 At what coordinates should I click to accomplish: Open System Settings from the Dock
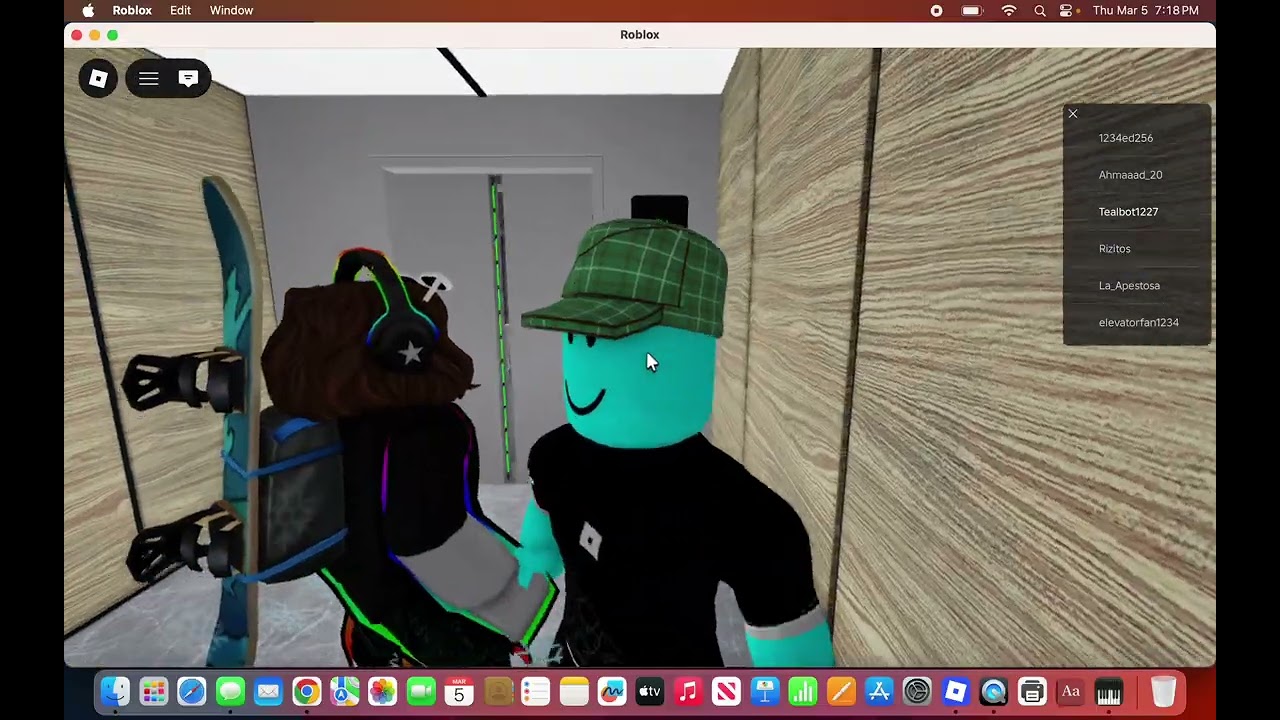tap(917, 691)
